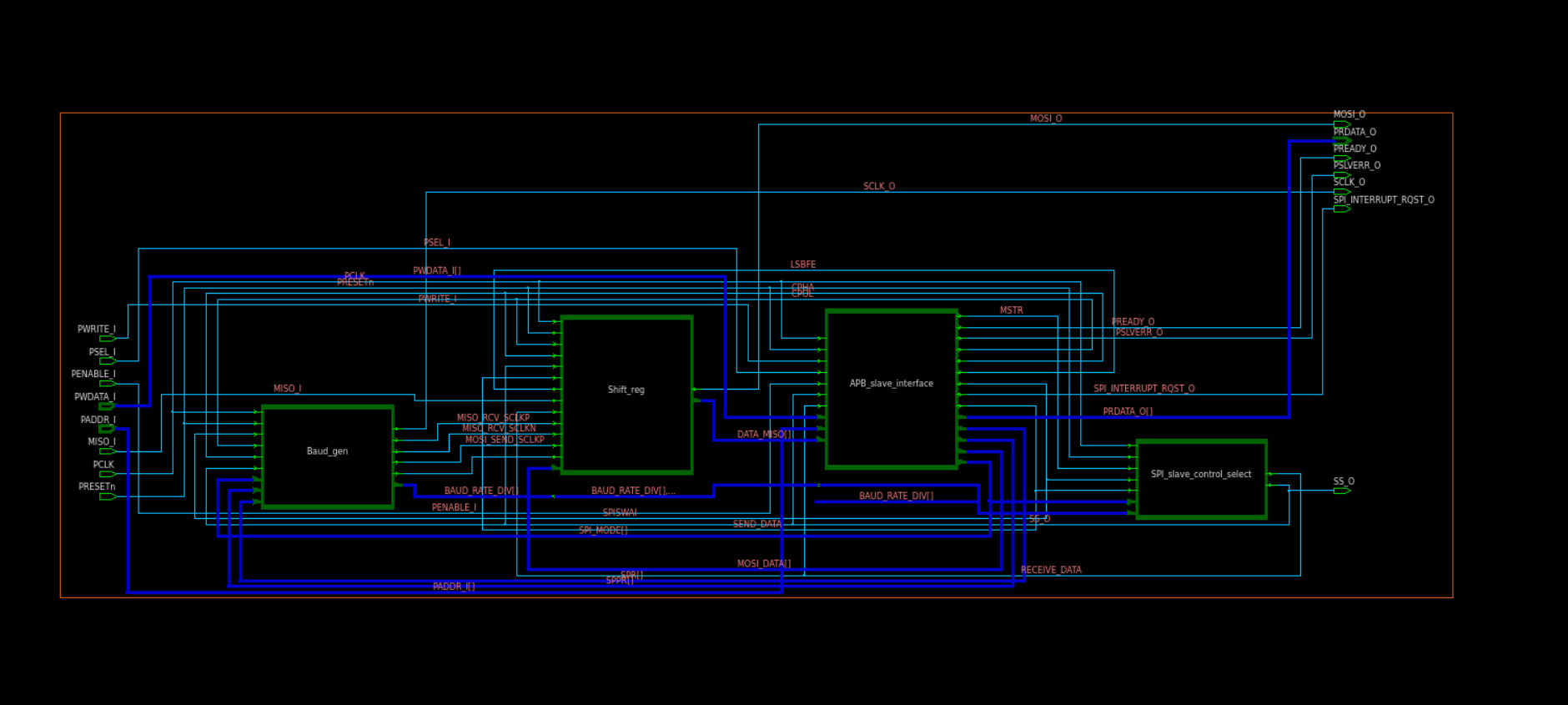The width and height of the screenshot is (1568, 705).
Task: Click the MOSI_SEND_SCLKP net label
Action: [x=505, y=440]
